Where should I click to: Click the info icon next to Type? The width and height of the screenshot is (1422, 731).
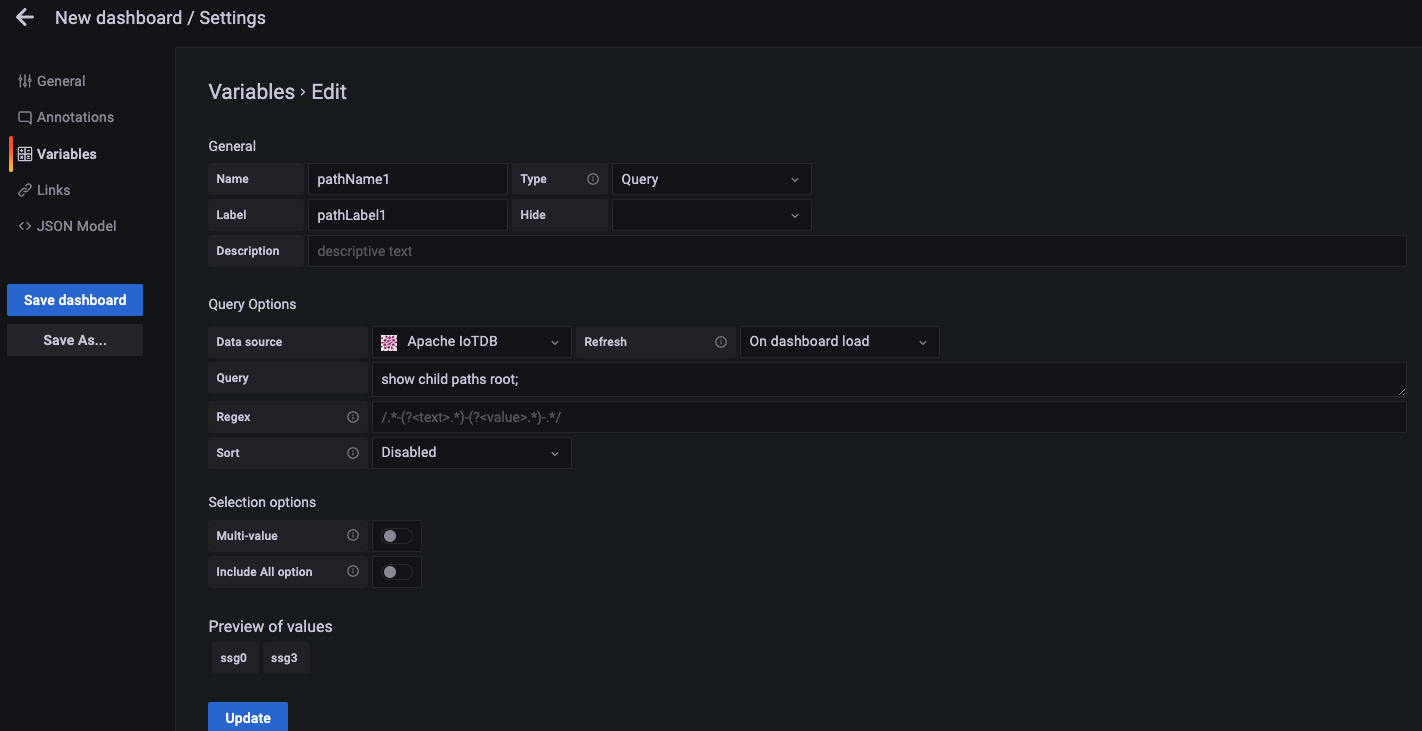[593, 179]
